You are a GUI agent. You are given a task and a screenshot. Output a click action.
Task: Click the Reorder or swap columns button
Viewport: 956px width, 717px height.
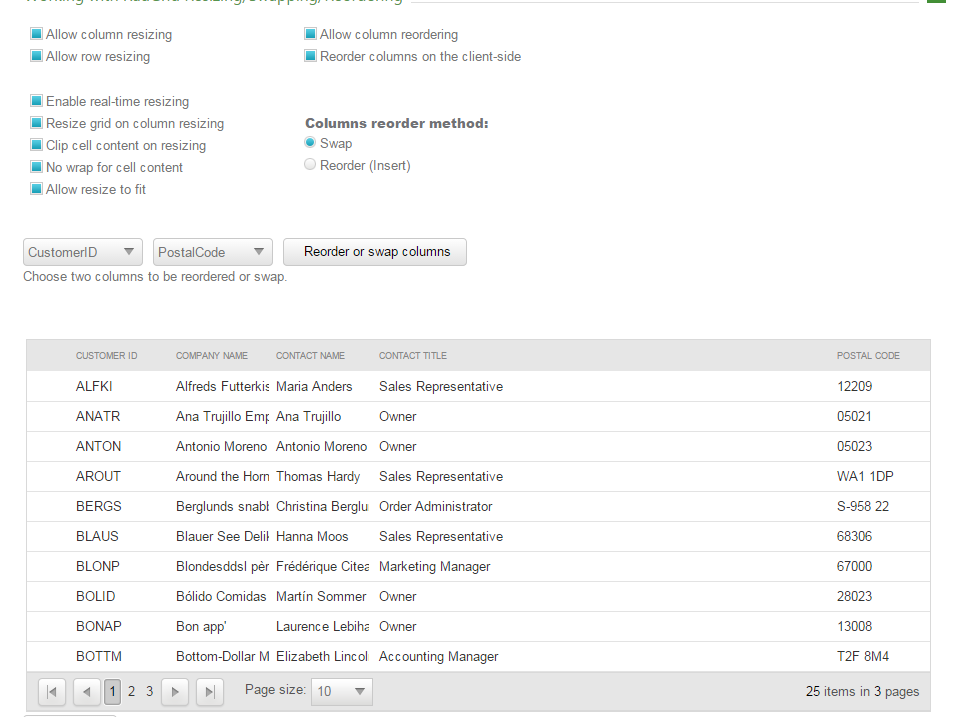[375, 252]
